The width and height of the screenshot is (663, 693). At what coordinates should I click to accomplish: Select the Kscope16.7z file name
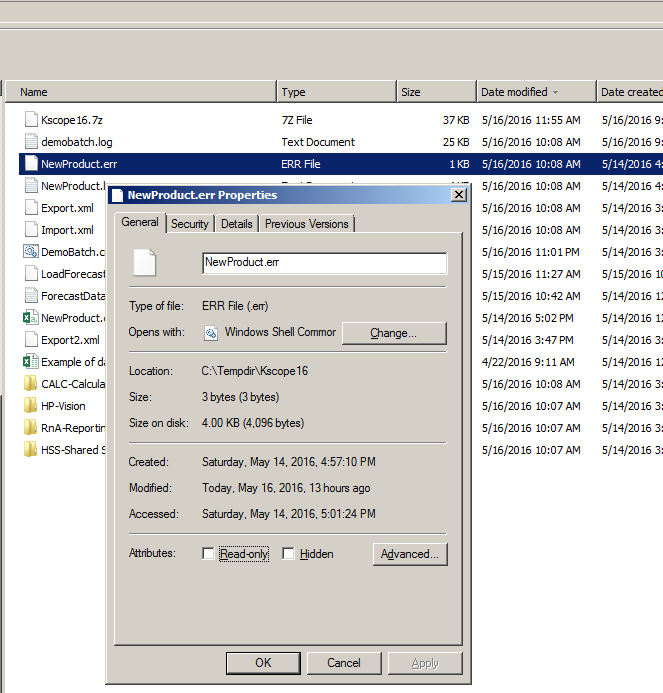click(72, 120)
